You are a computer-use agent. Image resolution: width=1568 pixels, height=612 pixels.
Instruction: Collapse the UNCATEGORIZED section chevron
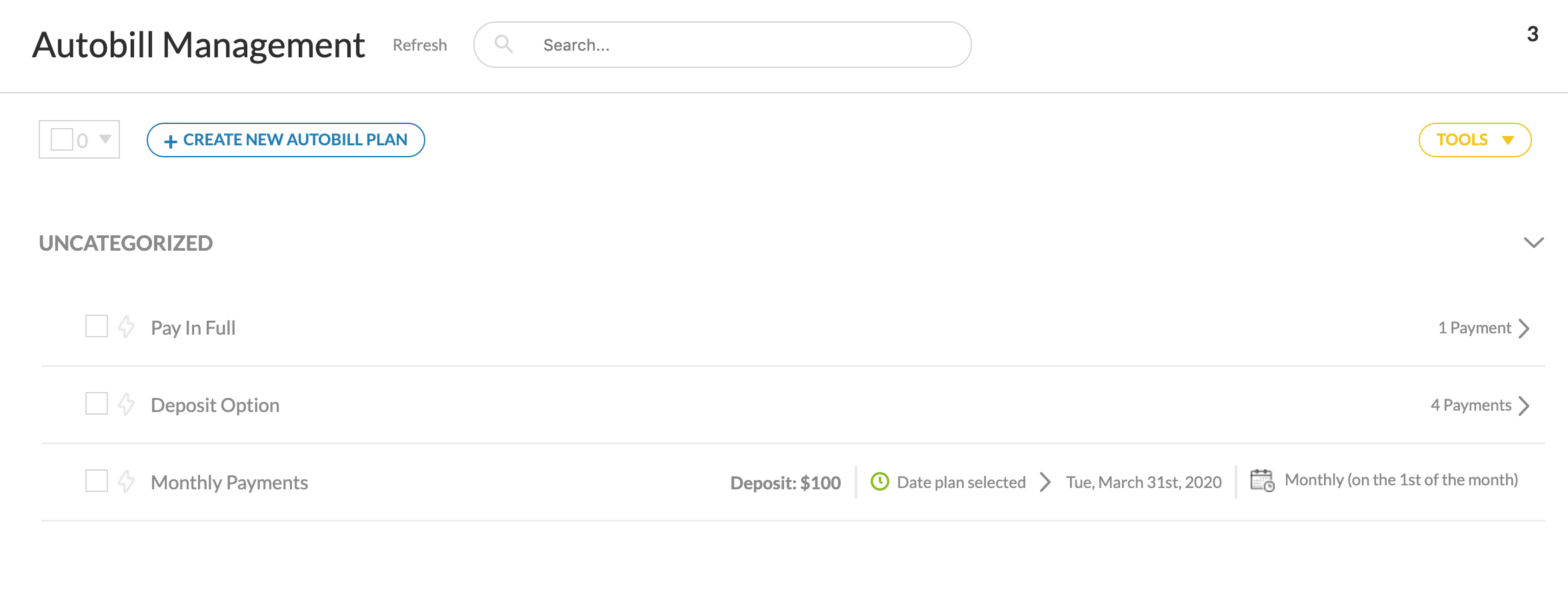[1533, 243]
